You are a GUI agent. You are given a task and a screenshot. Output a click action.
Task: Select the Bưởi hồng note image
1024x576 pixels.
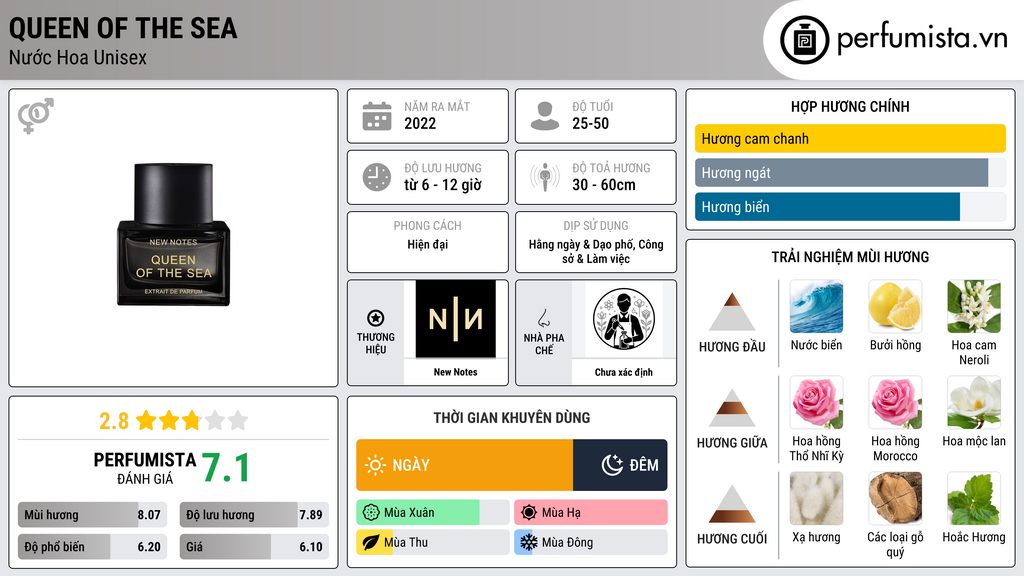[x=895, y=306]
